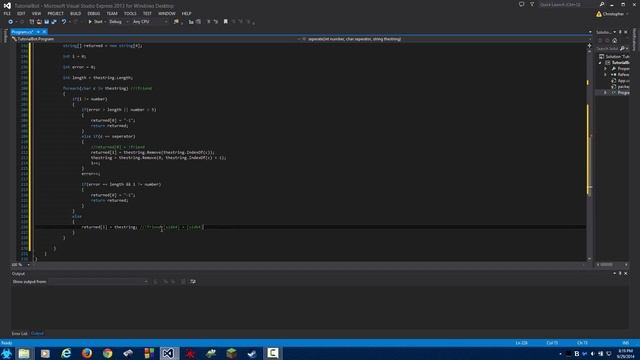The height and width of the screenshot is (360, 640).
Task: Expand the Program.cs node in Solution Explorer
Action: pyautogui.click(x=606, y=93)
